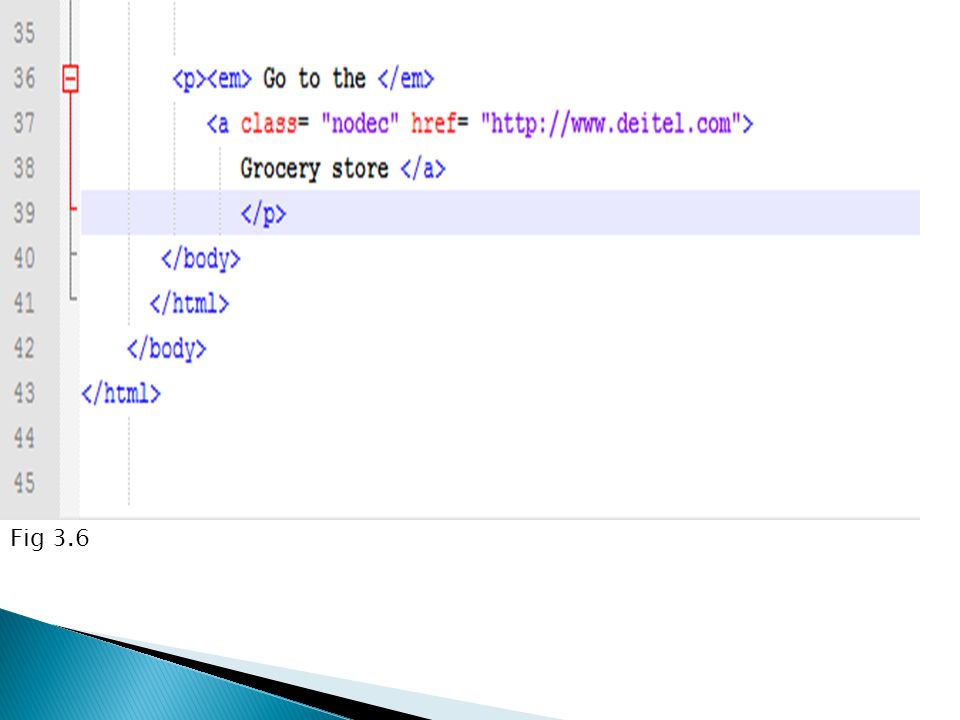Viewport: 960px width, 720px height.
Task: Click the </html> tag on line 43
Action: point(121,394)
